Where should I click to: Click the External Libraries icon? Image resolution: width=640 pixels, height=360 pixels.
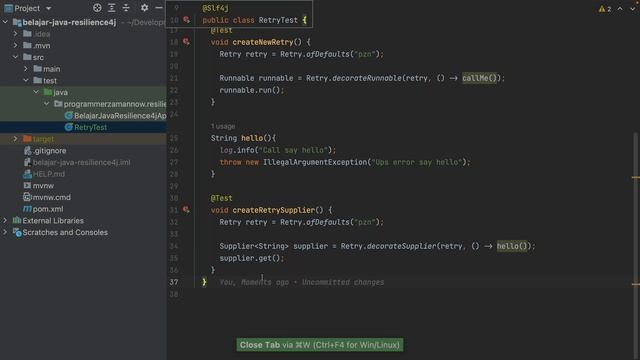17,220
